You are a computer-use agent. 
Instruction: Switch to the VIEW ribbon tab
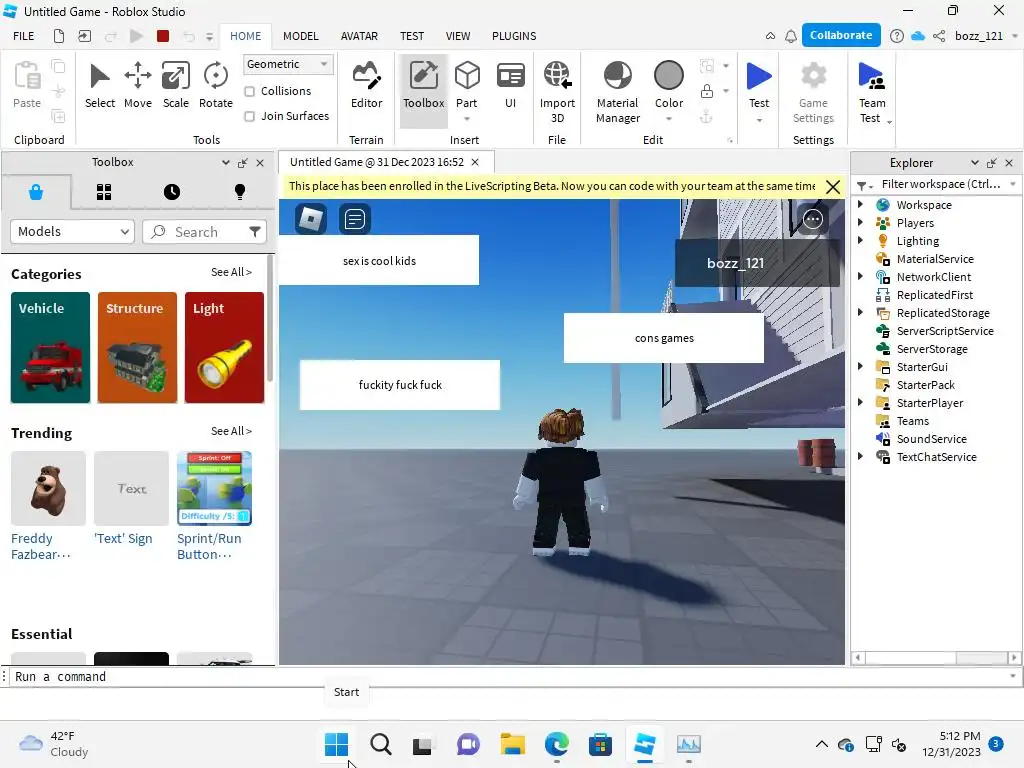point(458,36)
